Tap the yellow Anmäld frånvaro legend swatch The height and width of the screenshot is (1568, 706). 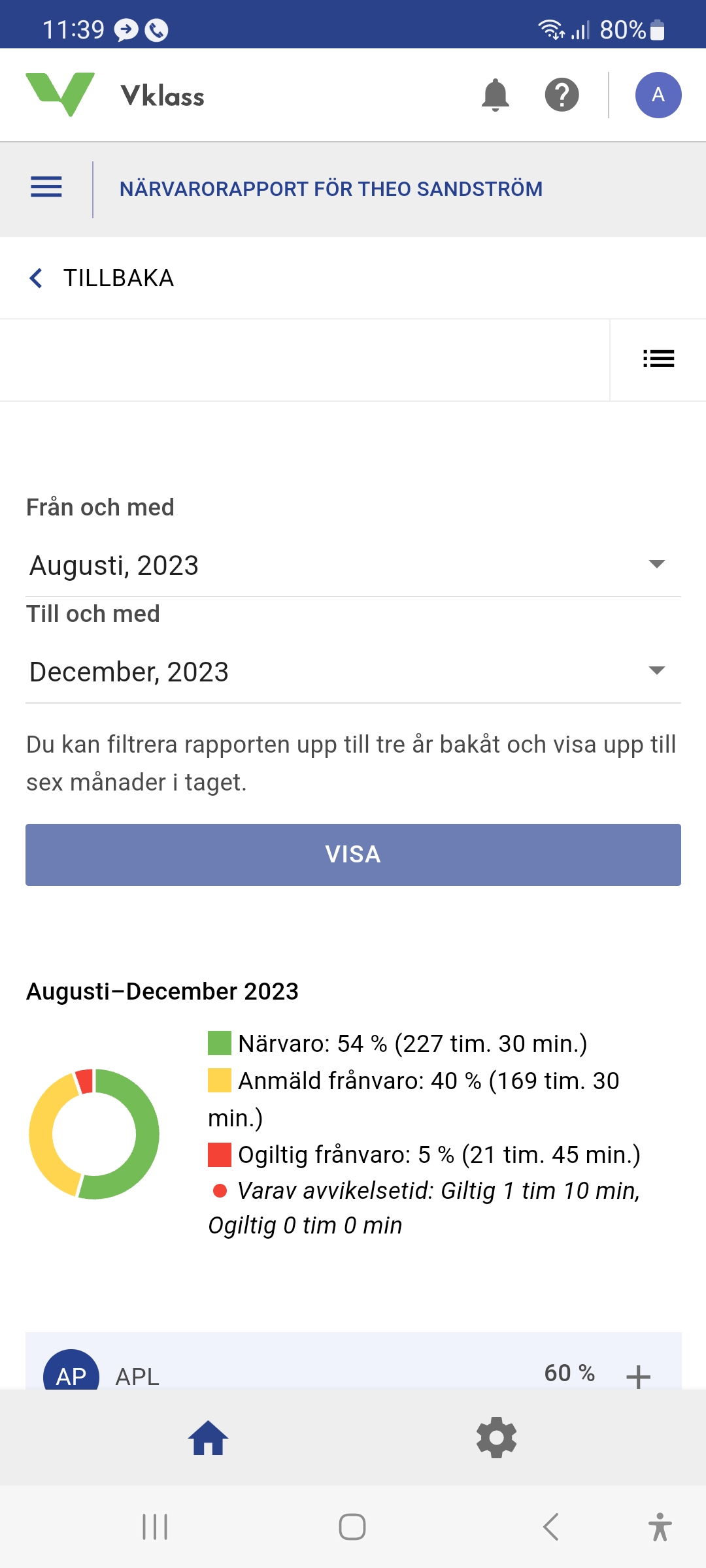click(x=220, y=1081)
